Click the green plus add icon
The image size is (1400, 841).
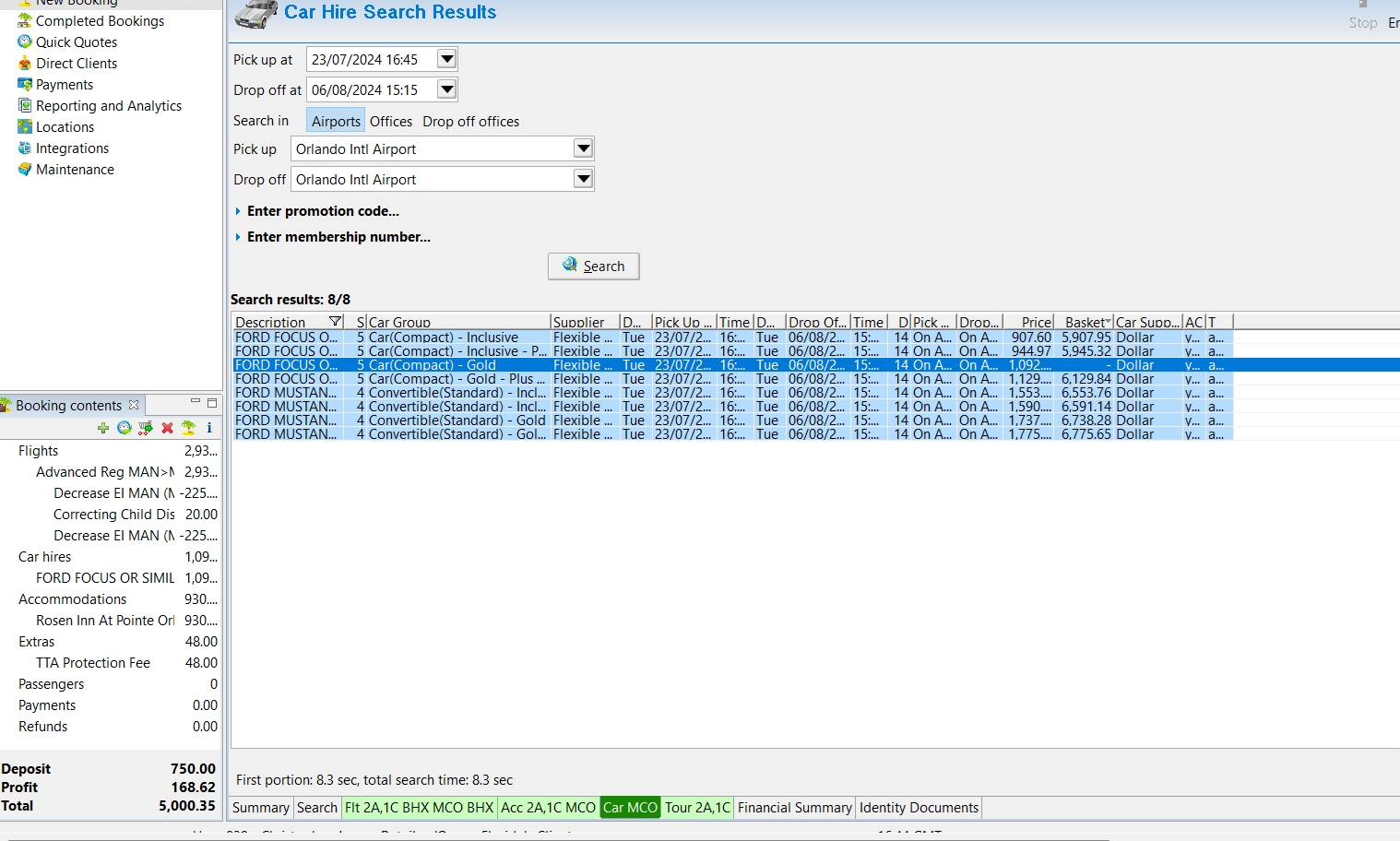103,428
